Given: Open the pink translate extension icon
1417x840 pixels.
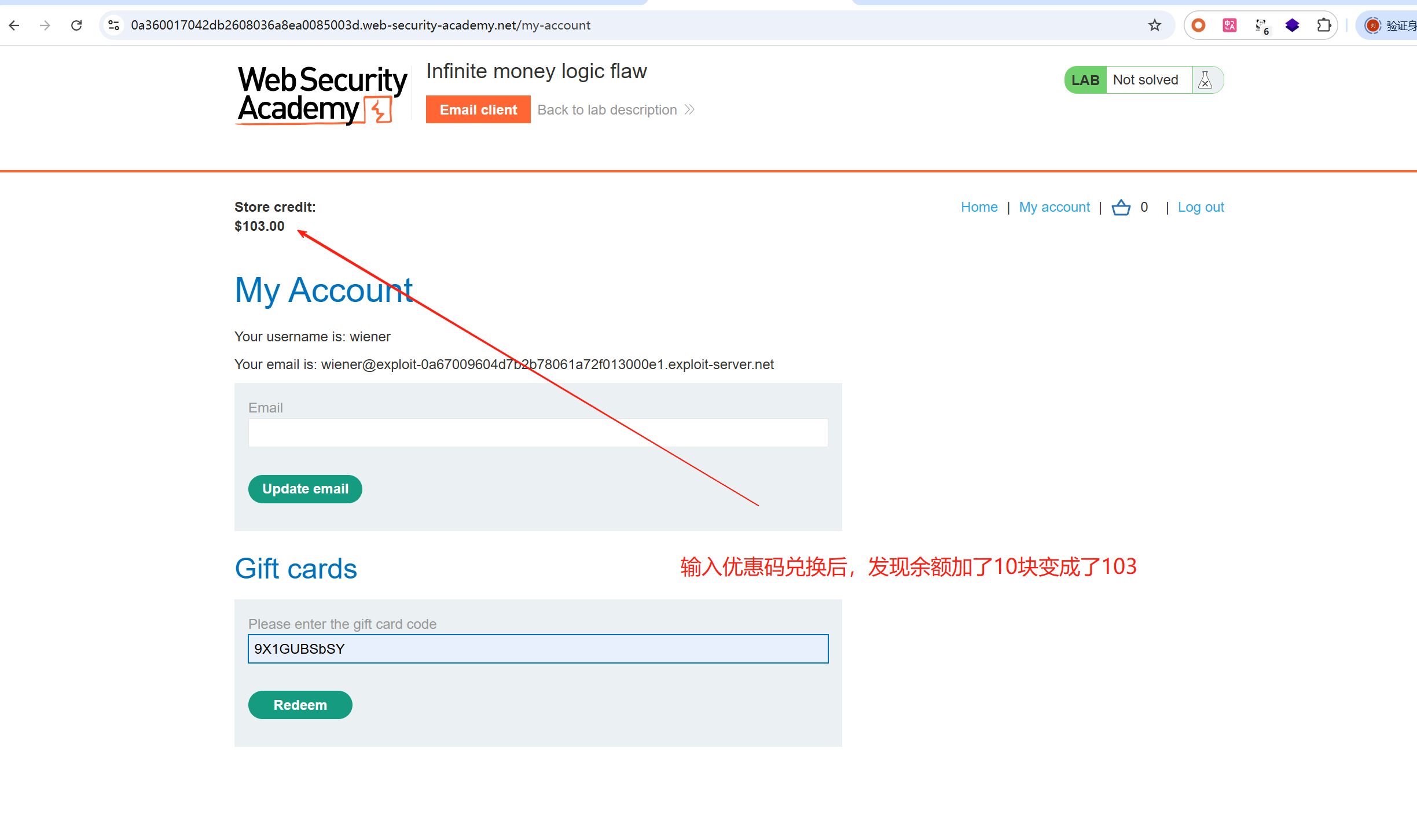Looking at the screenshot, I should coord(1230,25).
